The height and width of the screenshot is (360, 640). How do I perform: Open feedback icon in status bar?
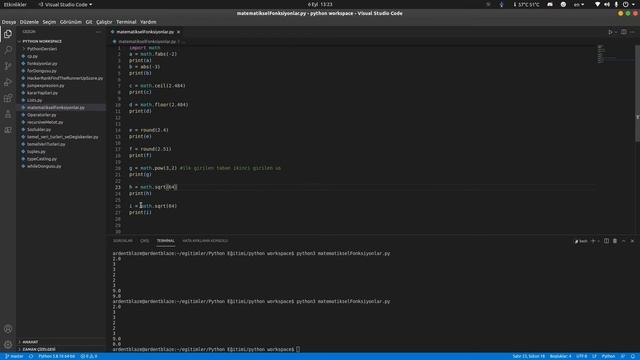click(623, 356)
